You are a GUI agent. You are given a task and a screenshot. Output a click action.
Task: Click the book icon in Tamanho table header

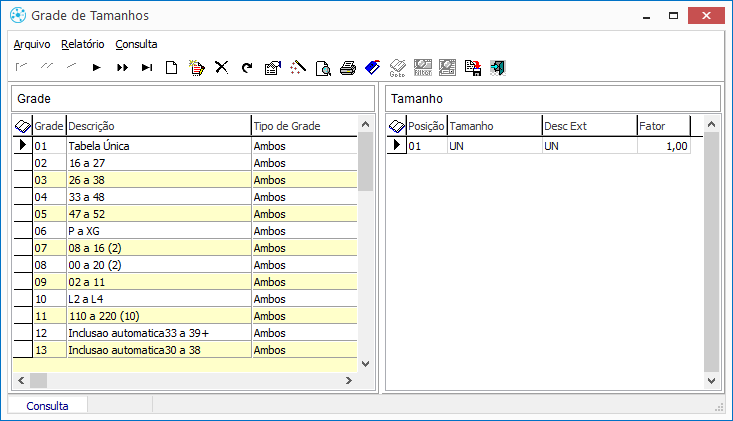397,126
